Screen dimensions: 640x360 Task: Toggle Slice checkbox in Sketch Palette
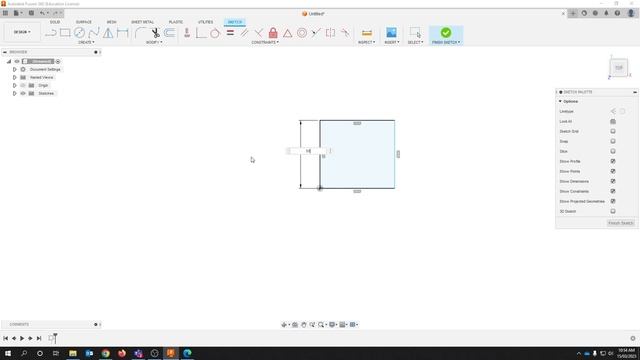613,151
